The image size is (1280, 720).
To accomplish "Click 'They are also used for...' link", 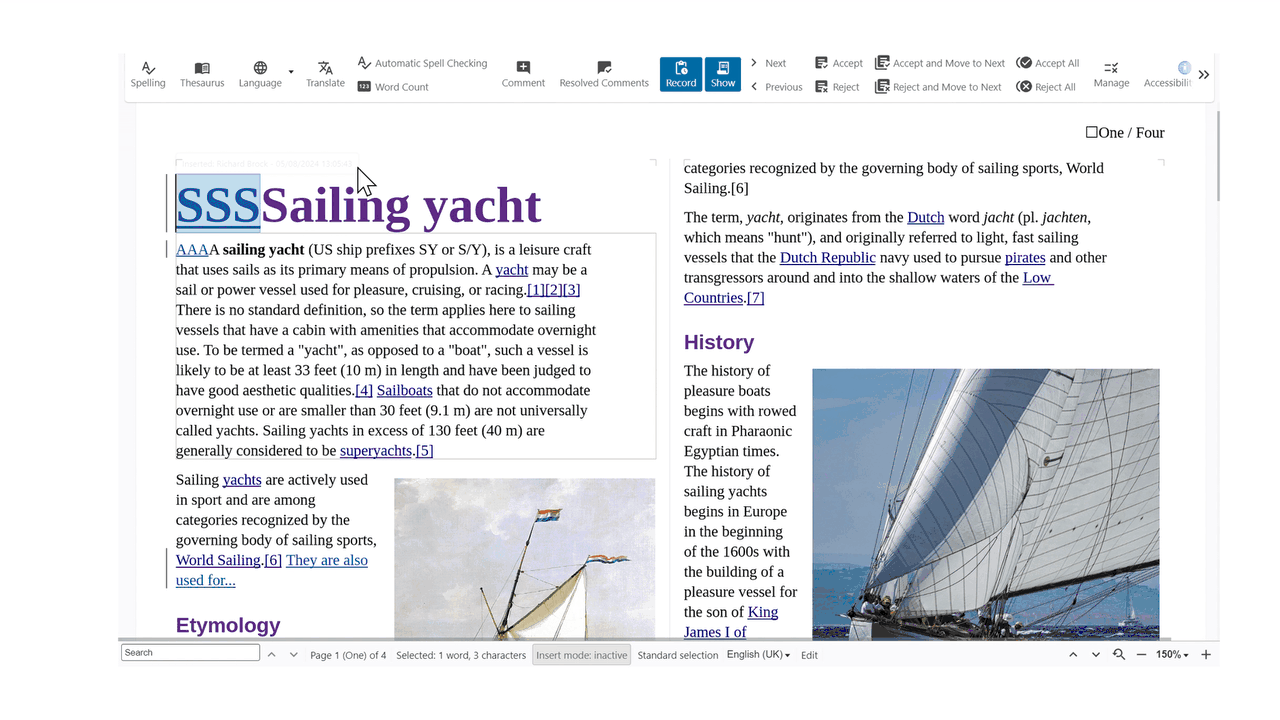I will click(x=272, y=570).
